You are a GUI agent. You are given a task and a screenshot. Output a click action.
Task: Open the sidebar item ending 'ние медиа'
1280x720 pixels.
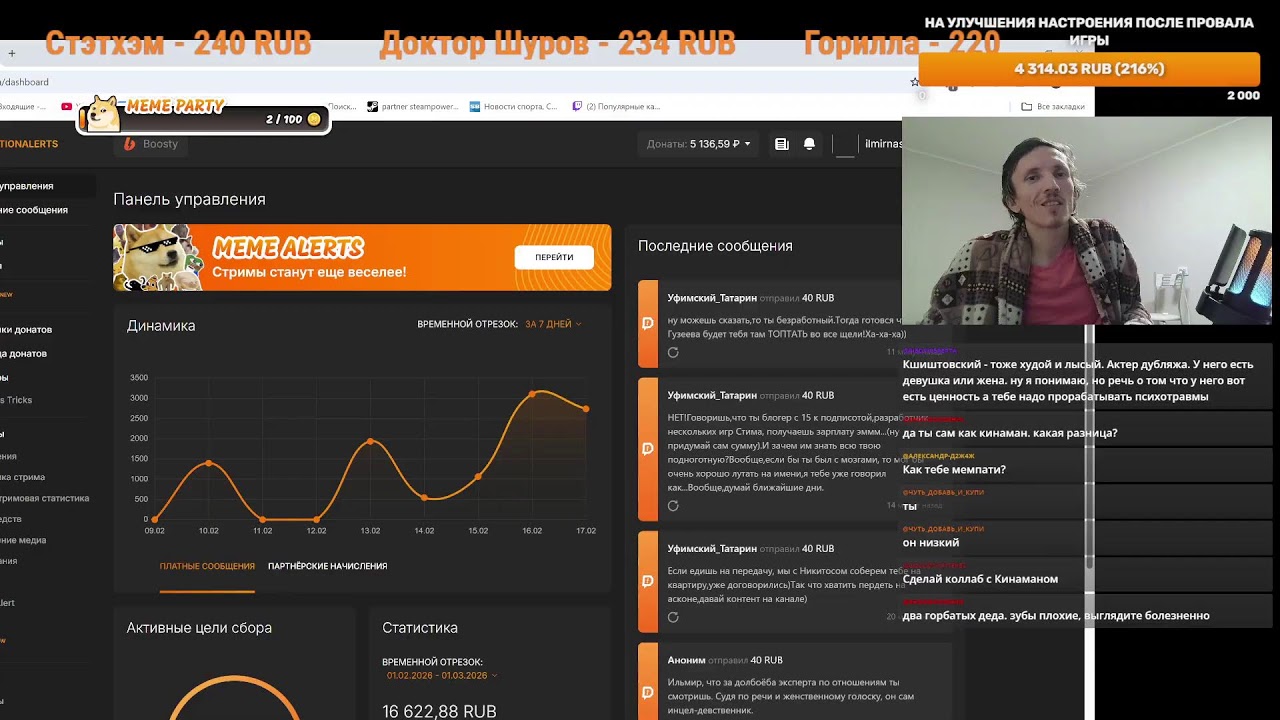(x=23, y=540)
